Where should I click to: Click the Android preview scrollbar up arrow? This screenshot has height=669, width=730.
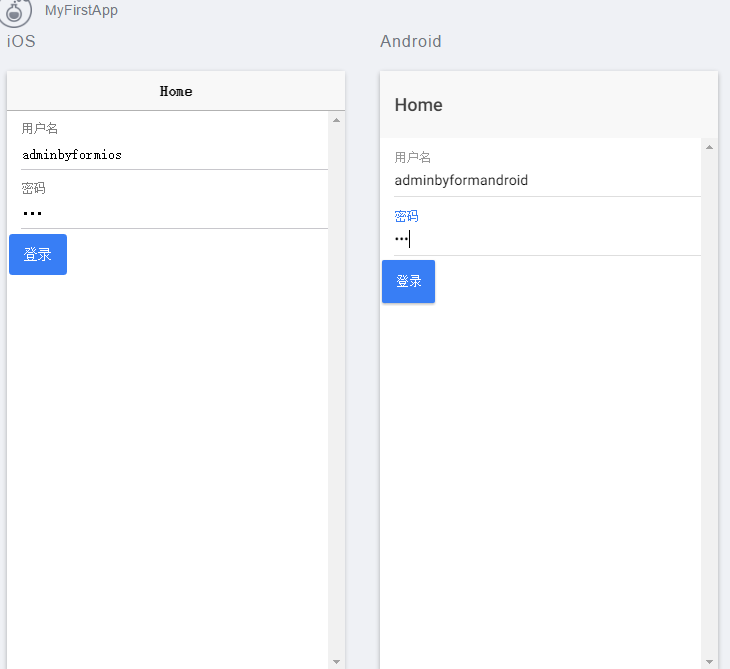pos(710,147)
